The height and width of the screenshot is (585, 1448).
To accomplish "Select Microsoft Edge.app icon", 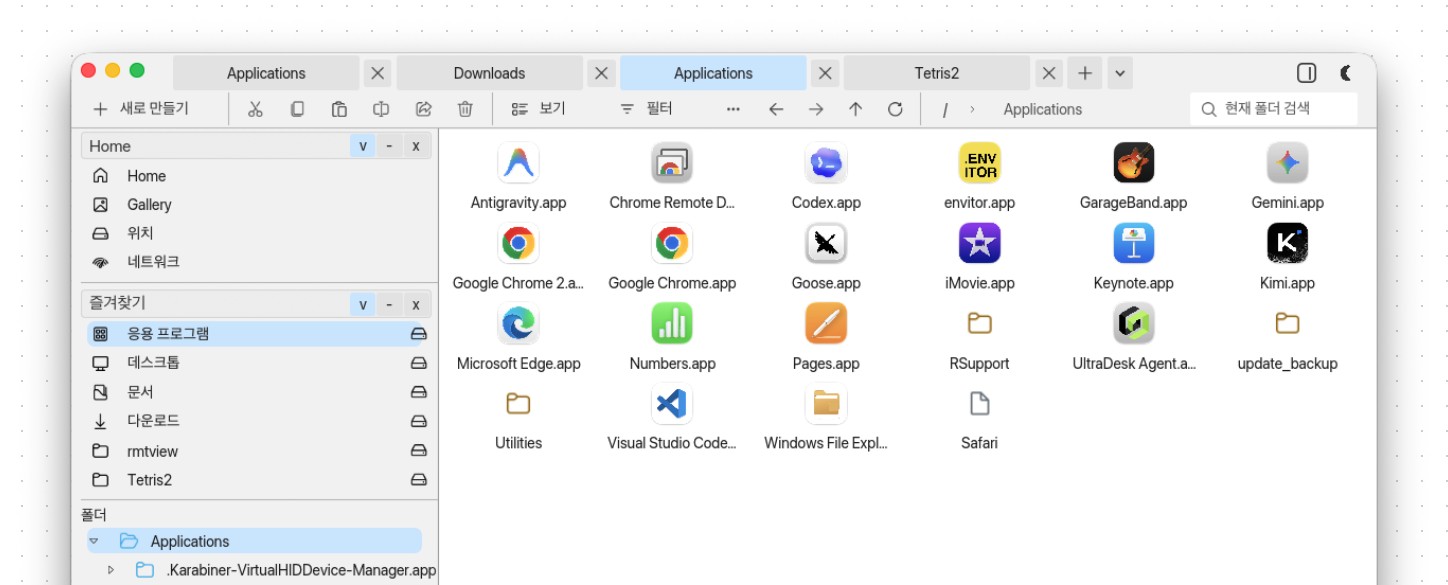I will tap(518, 324).
